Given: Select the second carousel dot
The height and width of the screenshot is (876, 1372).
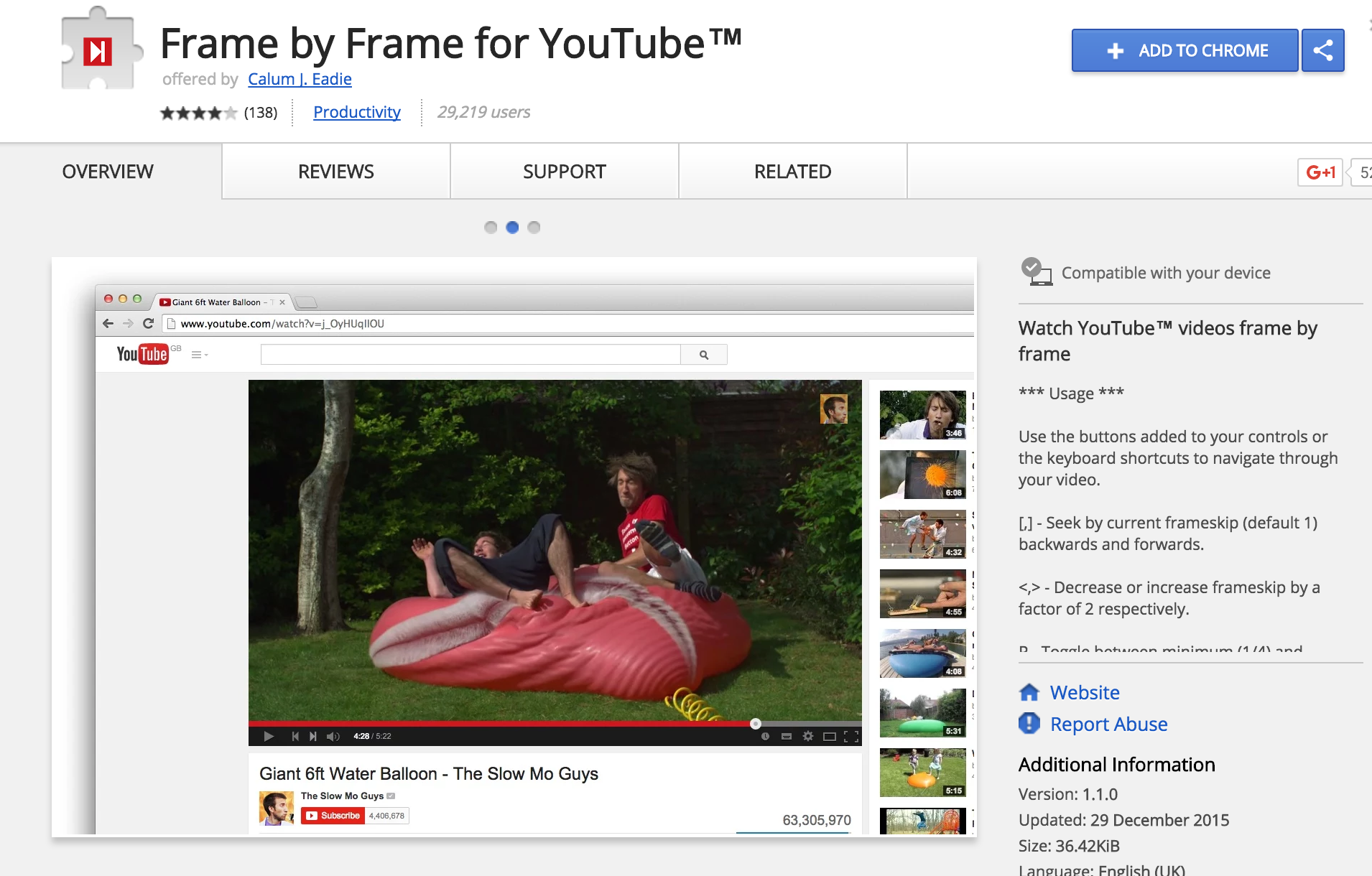Looking at the screenshot, I should click(512, 228).
